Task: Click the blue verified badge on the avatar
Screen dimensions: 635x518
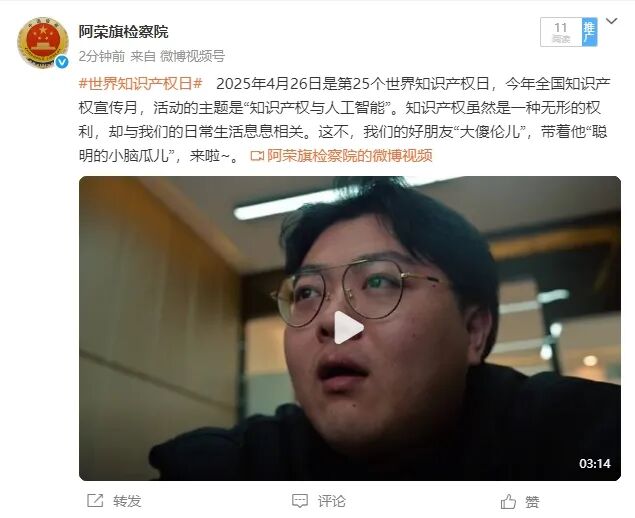Action: coord(62,62)
